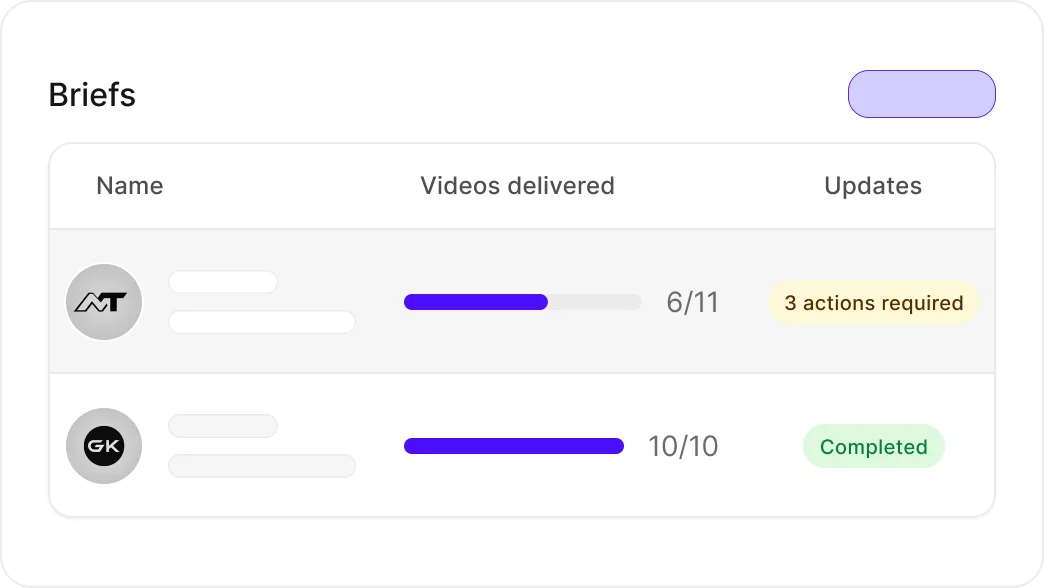Click the purple button beside Briefs heading
The height and width of the screenshot is (588, 1044).
pos(921,94)
